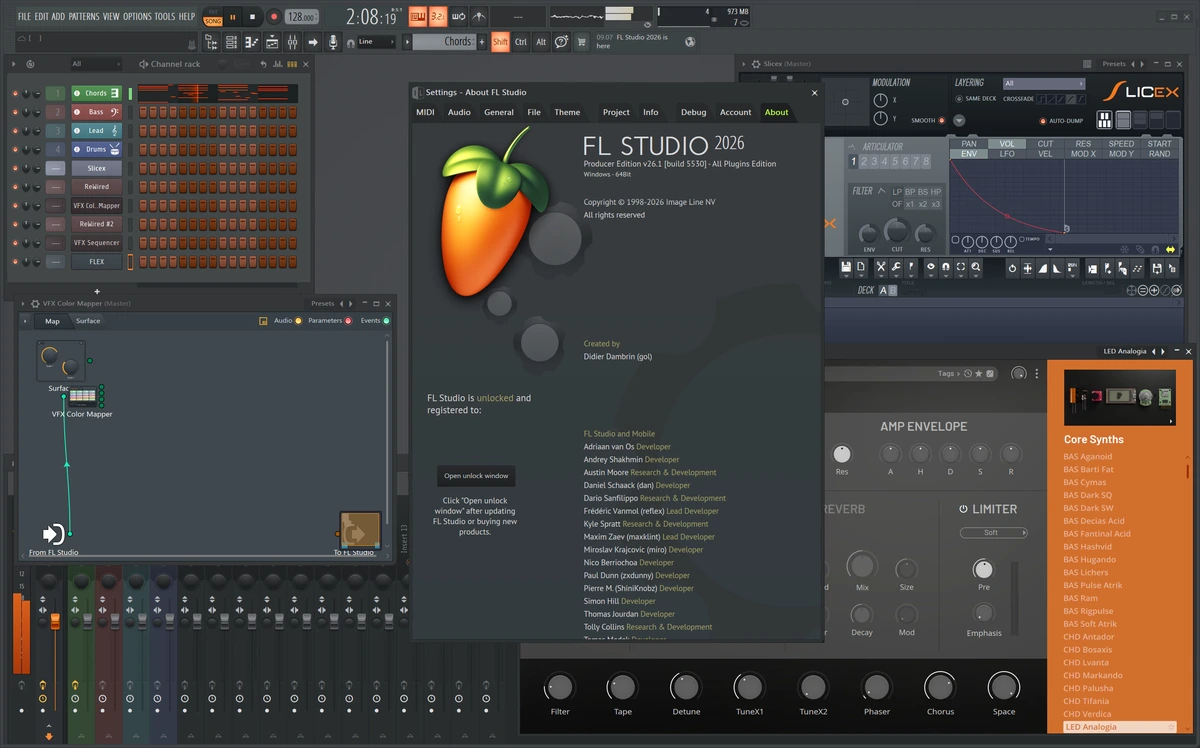Toggle SMOOTH LED in Slicex
Screen dimensions: 1200x748
tap(941, 120)
